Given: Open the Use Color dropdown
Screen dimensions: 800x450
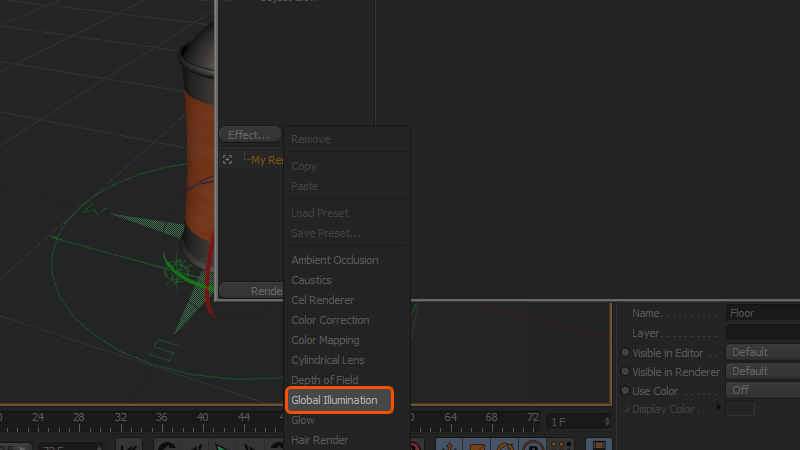Looking at the screenshot, I should [x=762, y=390].
